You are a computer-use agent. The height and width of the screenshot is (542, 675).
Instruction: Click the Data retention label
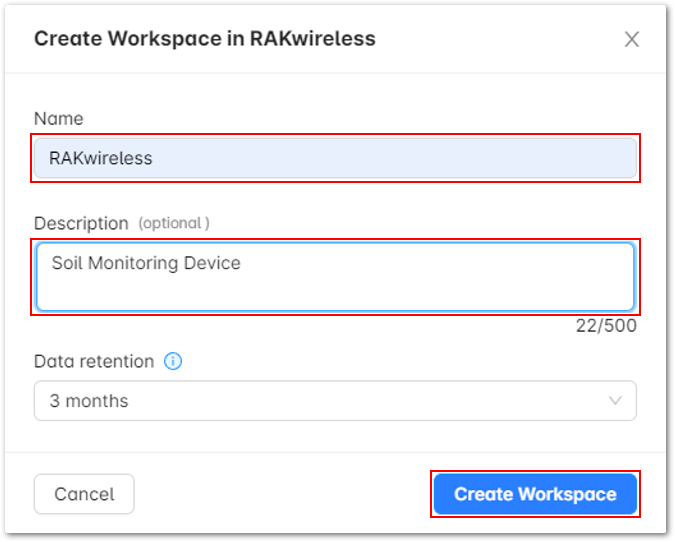point(94,361)
